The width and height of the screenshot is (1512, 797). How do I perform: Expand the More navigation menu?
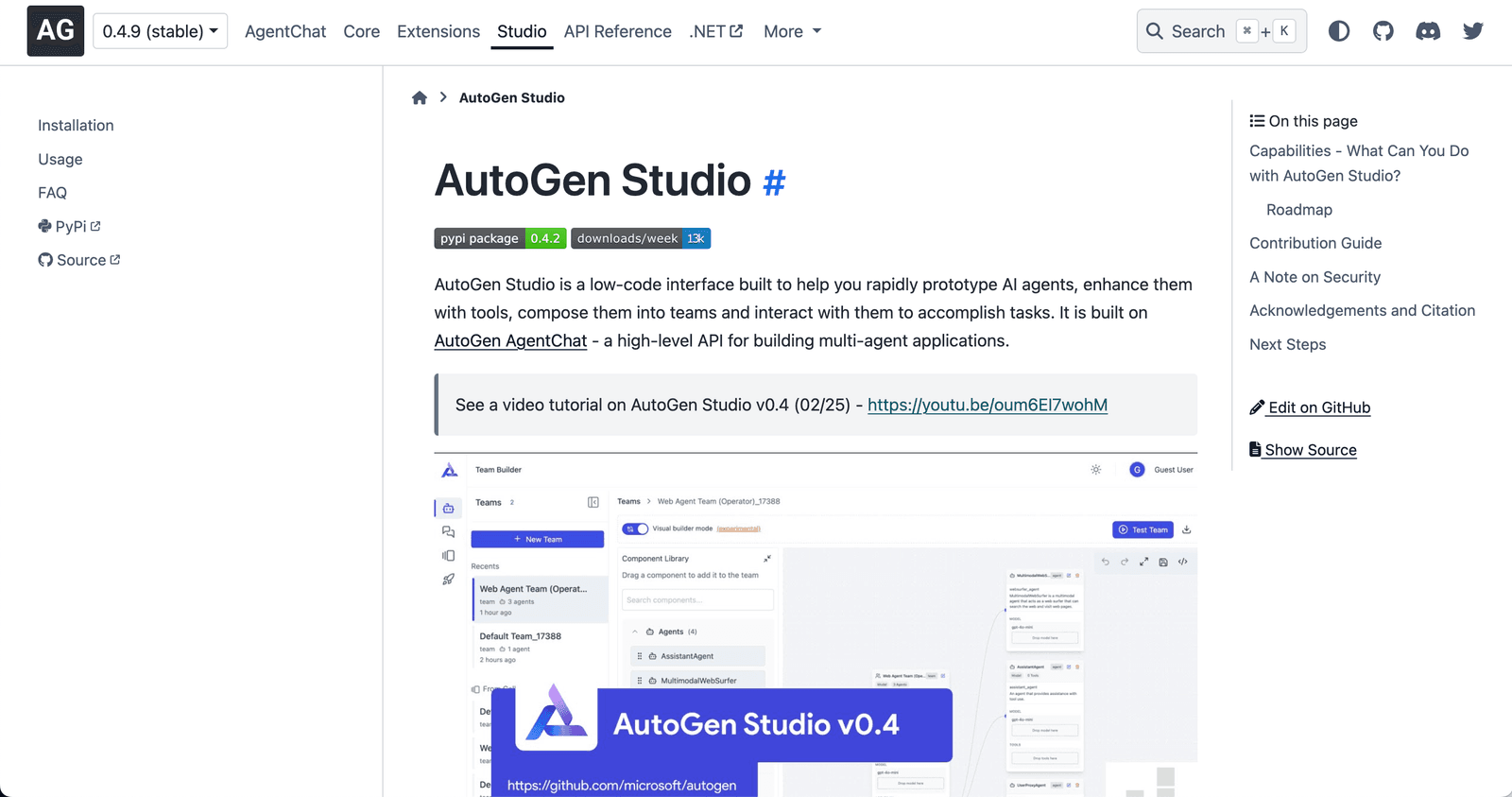point(792,31)
